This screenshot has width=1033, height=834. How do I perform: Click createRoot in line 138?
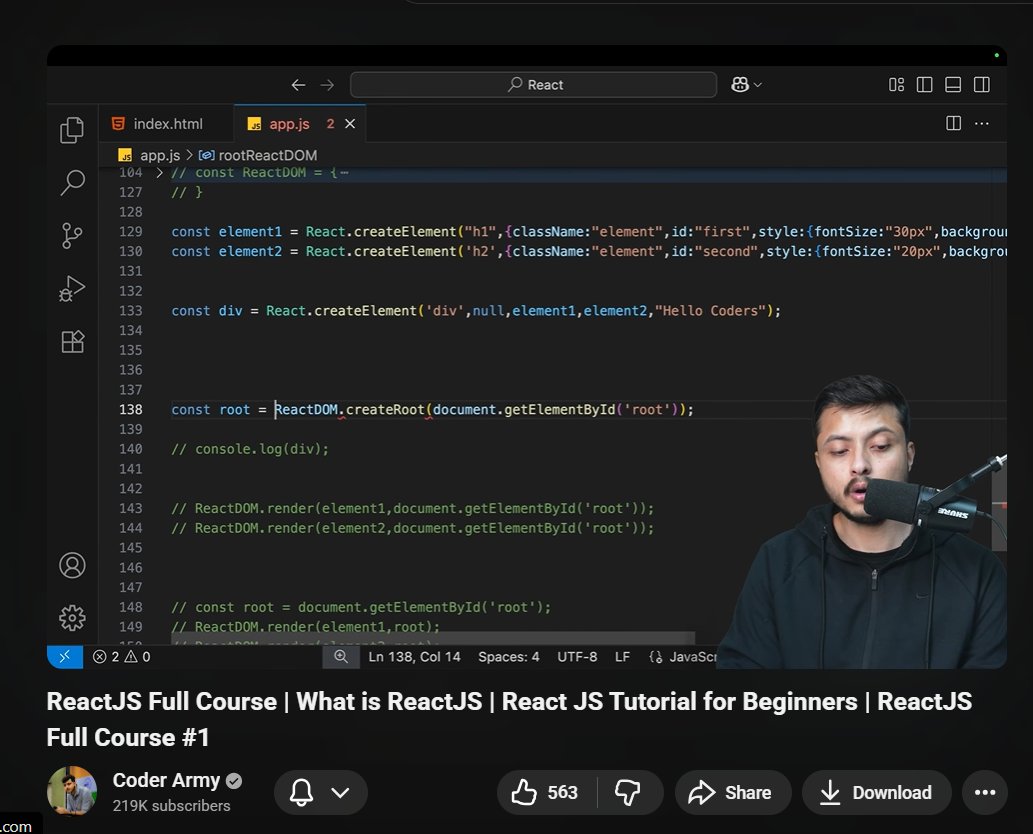pyautogui.click(x=385, y=409)
